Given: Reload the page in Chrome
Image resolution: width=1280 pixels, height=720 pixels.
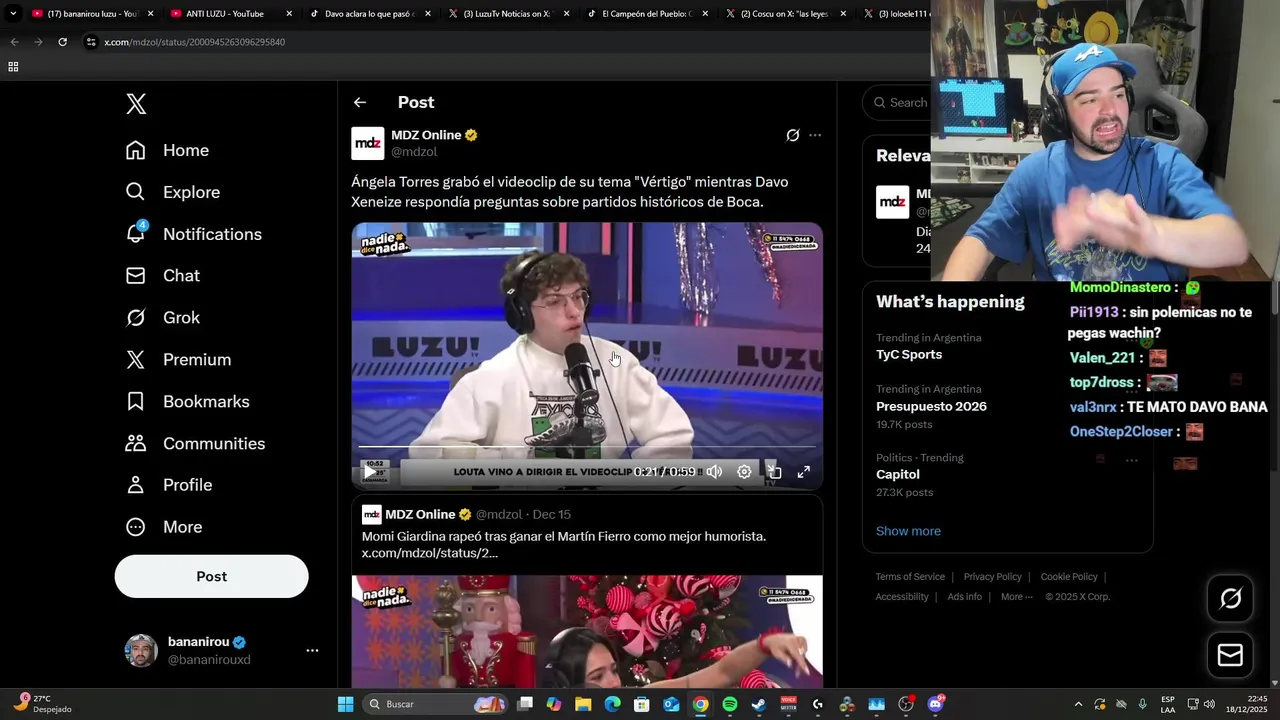Looking at the screenshot, I should (62, 42).
